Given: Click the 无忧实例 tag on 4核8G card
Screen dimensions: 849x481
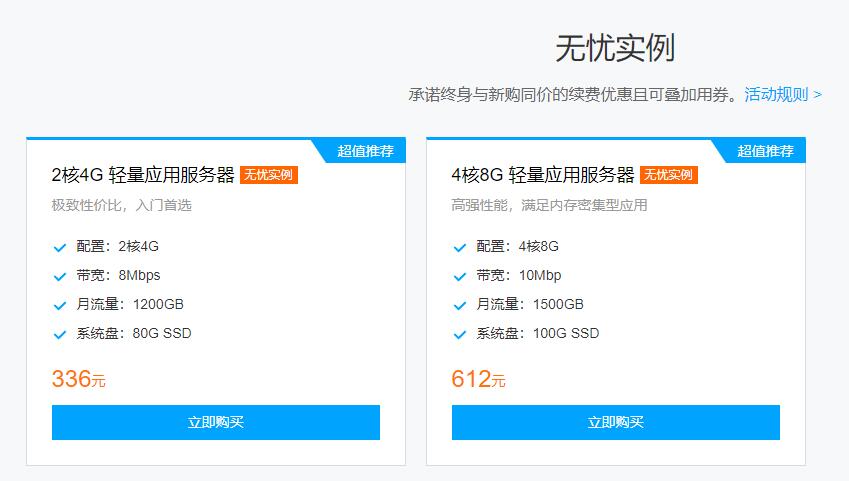Looking at the screenshot, I should point(669,175).
